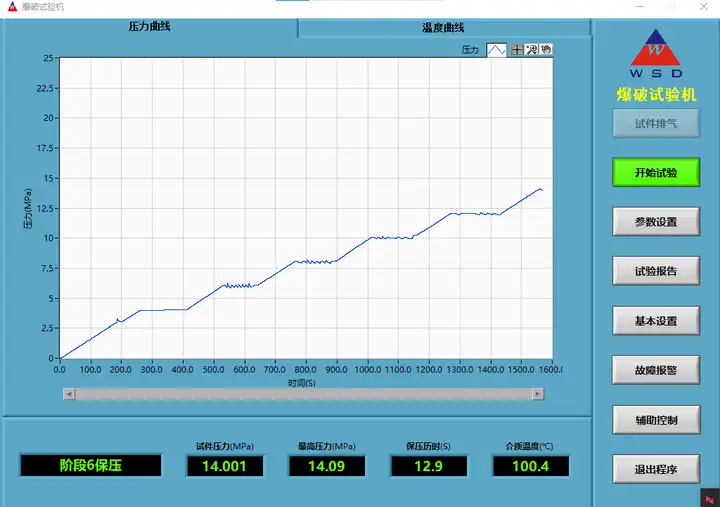720x507 pixels.
Task: Open 故障报警
Action: tap(656, 370)
